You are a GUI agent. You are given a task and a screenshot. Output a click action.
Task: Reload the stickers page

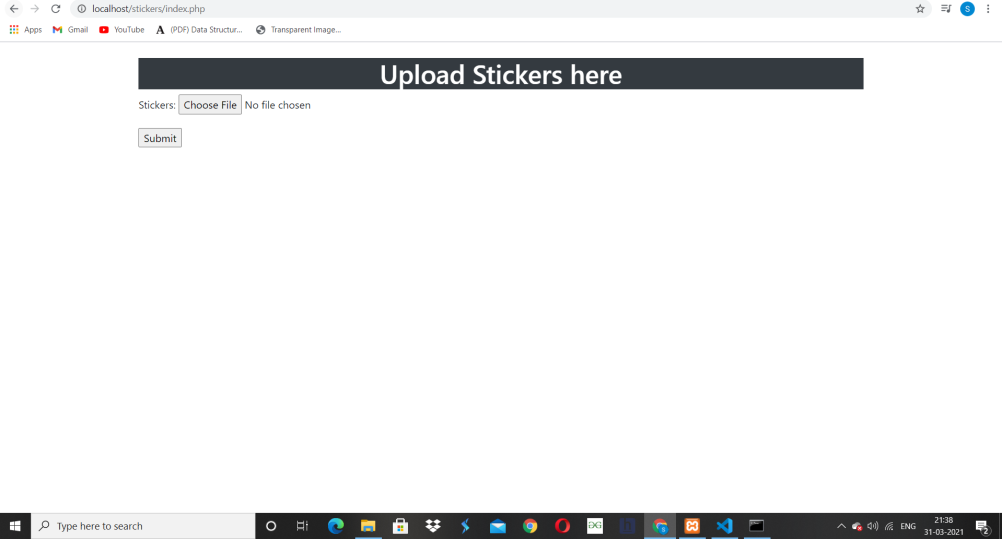point(56,9)
